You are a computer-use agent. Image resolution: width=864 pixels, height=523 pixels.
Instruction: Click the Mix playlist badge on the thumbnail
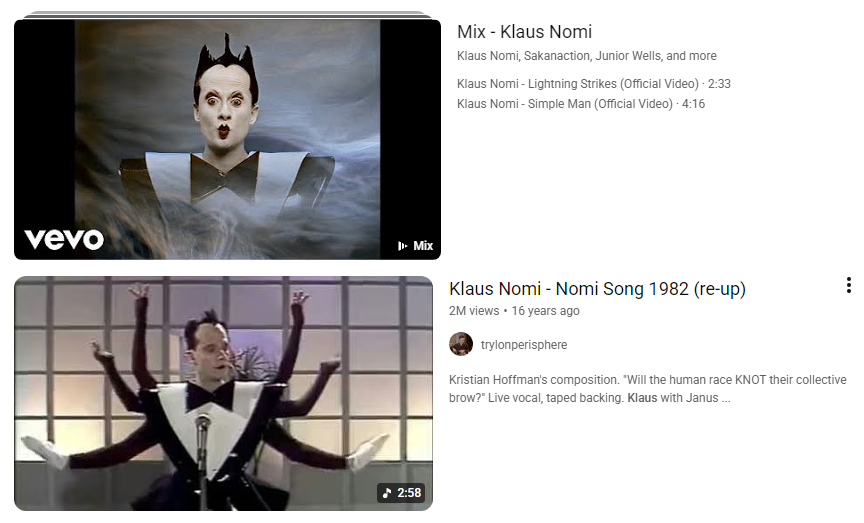tap(415, 246)
